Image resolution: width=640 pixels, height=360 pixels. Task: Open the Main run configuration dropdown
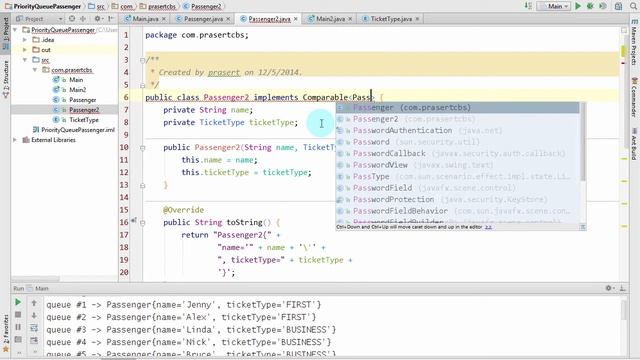(x=554, y=6)
